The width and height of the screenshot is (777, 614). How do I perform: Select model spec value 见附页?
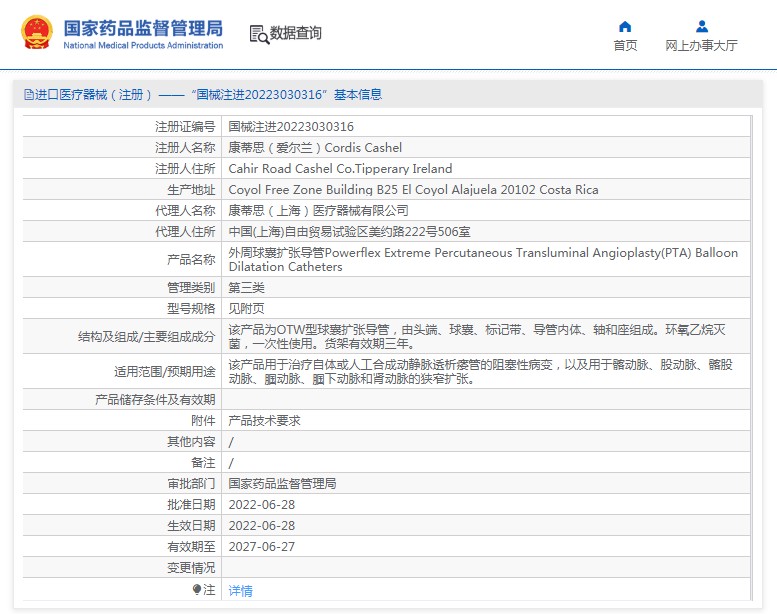point(246,309)
